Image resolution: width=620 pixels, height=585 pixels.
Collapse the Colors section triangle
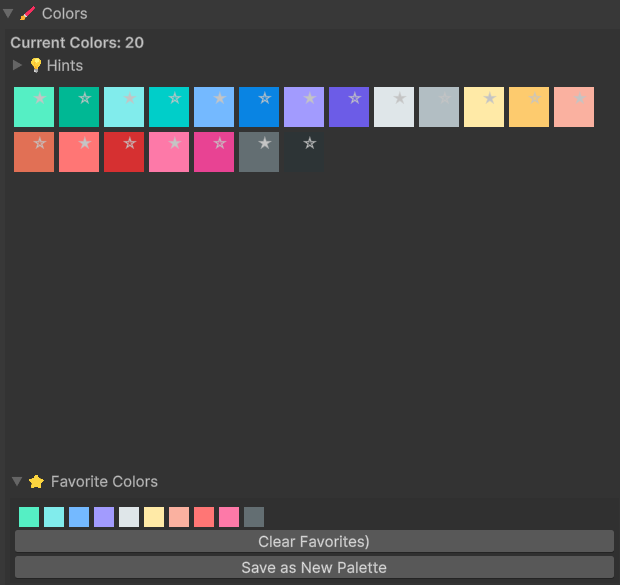click(x=8, y=14)
